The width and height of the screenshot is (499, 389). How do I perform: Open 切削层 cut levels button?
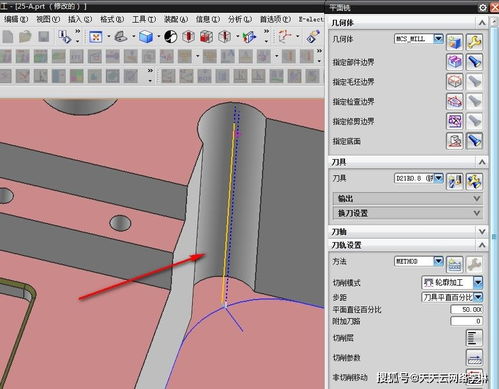[474, 338]
